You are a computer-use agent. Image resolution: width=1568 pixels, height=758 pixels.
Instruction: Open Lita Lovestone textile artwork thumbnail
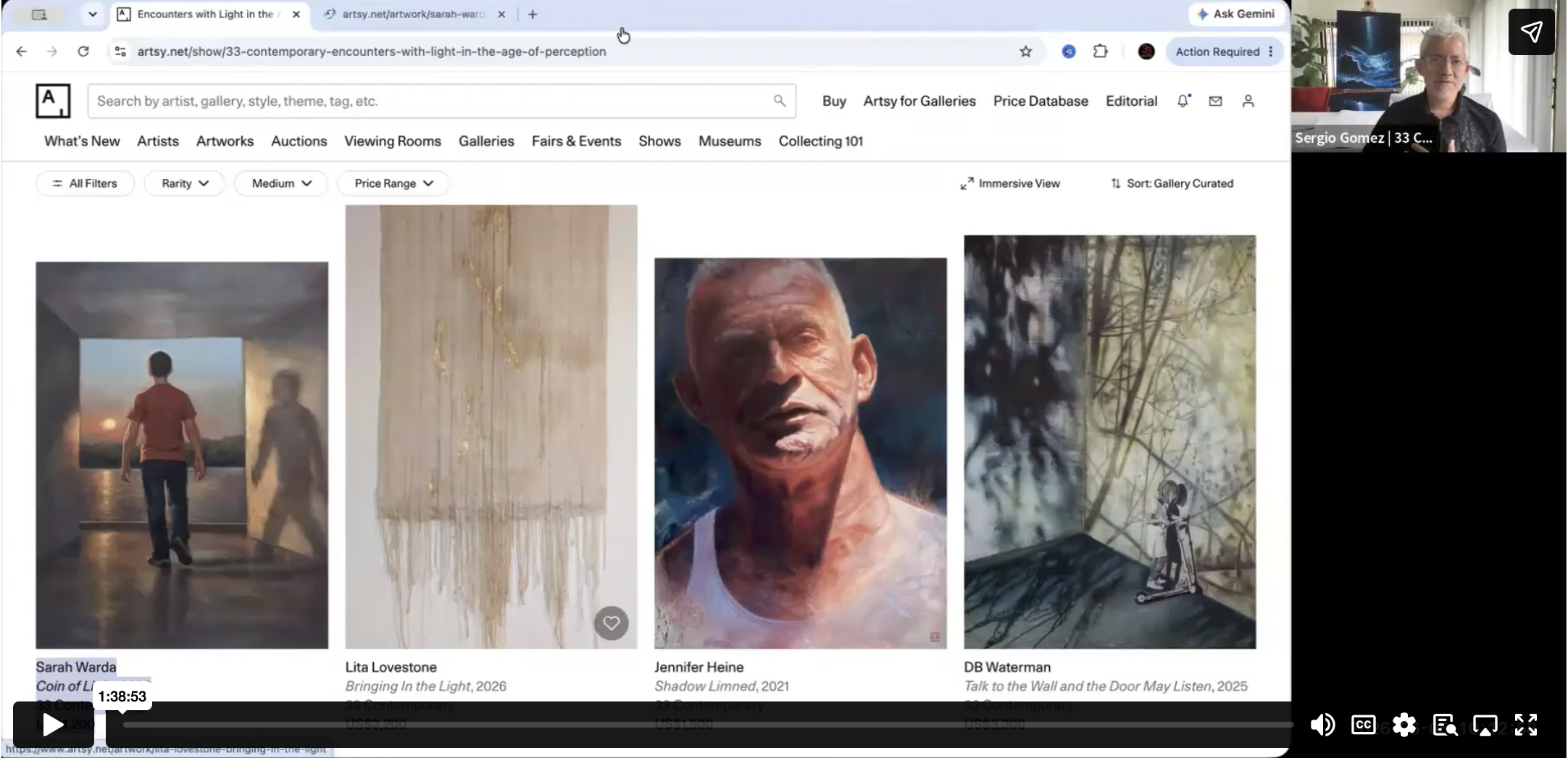(x=491, y=427)
